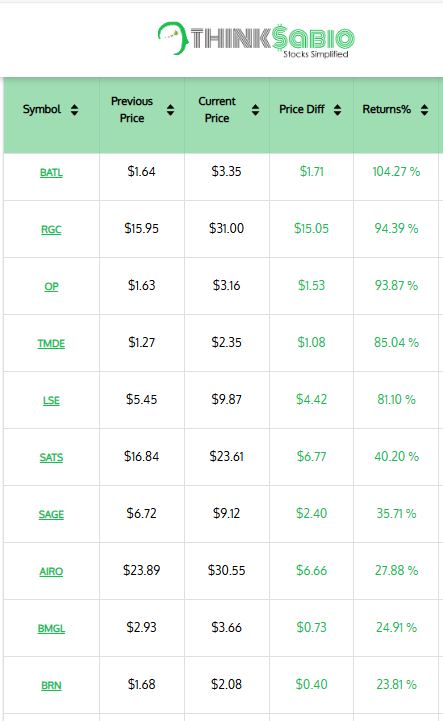Sort by Returns% arrows

(x=424, y=110)
